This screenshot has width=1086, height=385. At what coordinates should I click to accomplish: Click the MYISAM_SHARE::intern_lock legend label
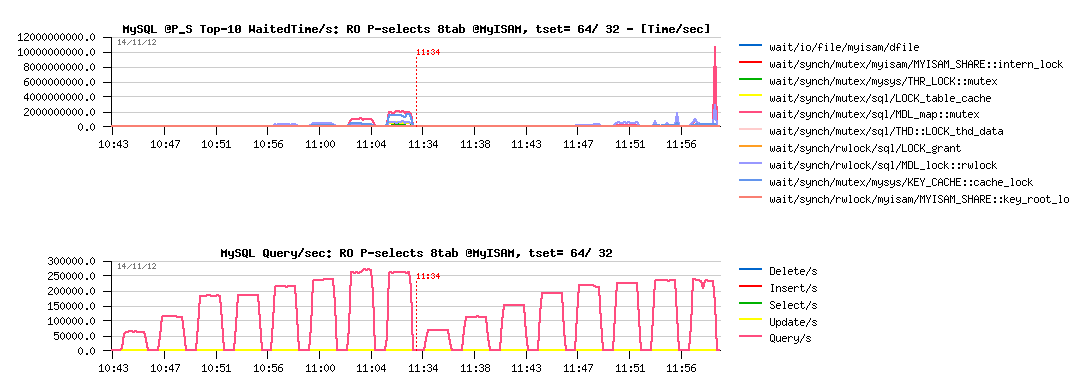tap(916, 64)
